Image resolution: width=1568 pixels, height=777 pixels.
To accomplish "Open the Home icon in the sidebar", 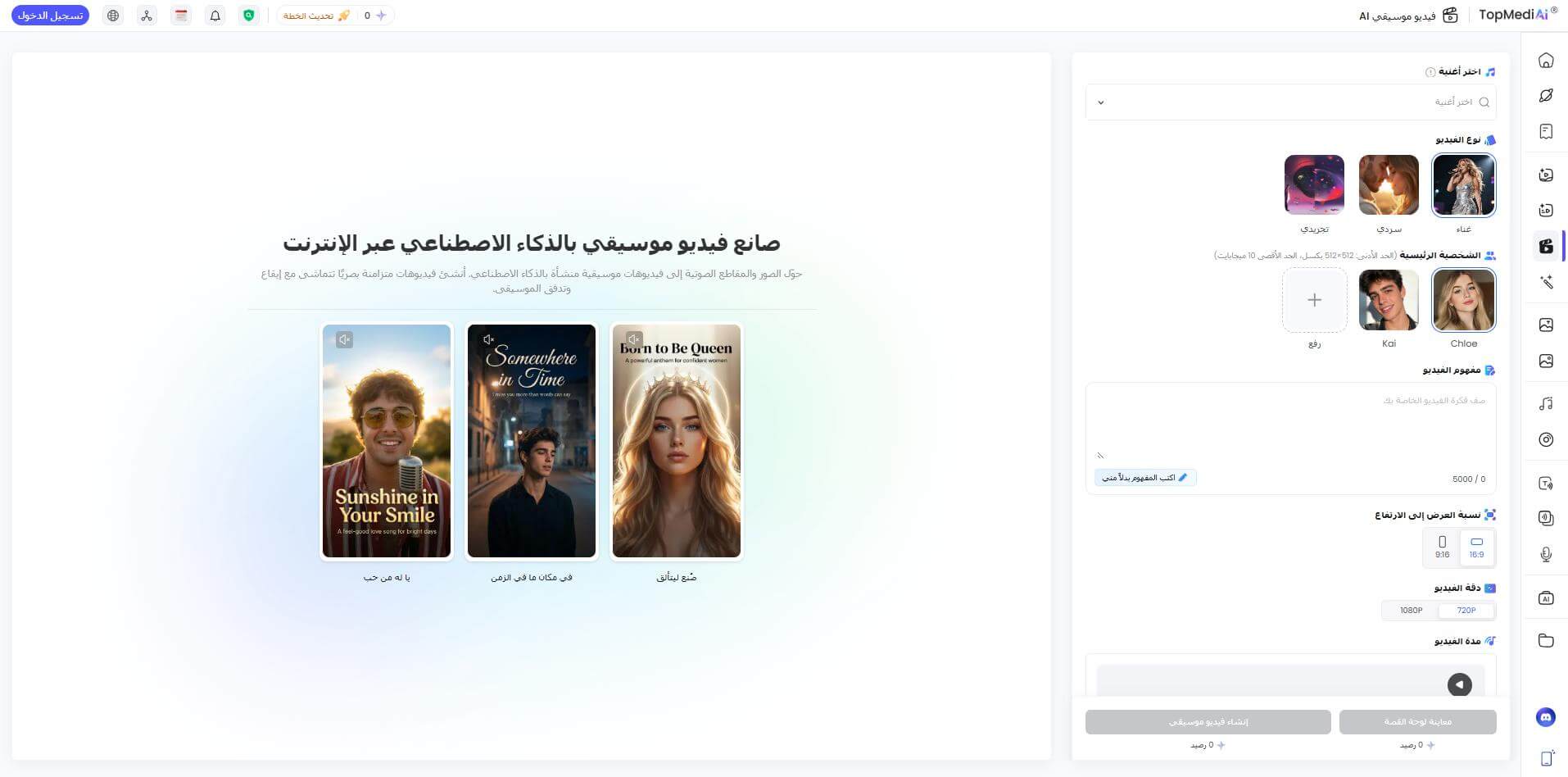I will (1546, 60).
